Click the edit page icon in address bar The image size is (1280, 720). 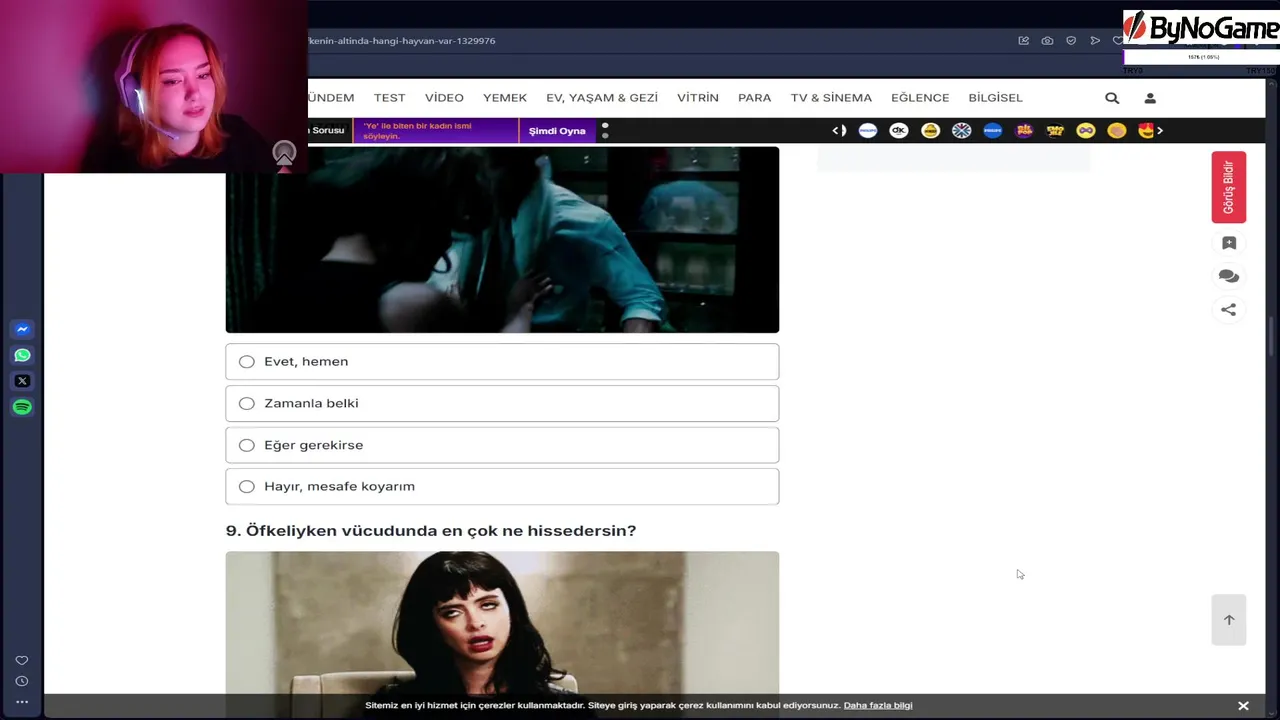tap(1023, 41)
